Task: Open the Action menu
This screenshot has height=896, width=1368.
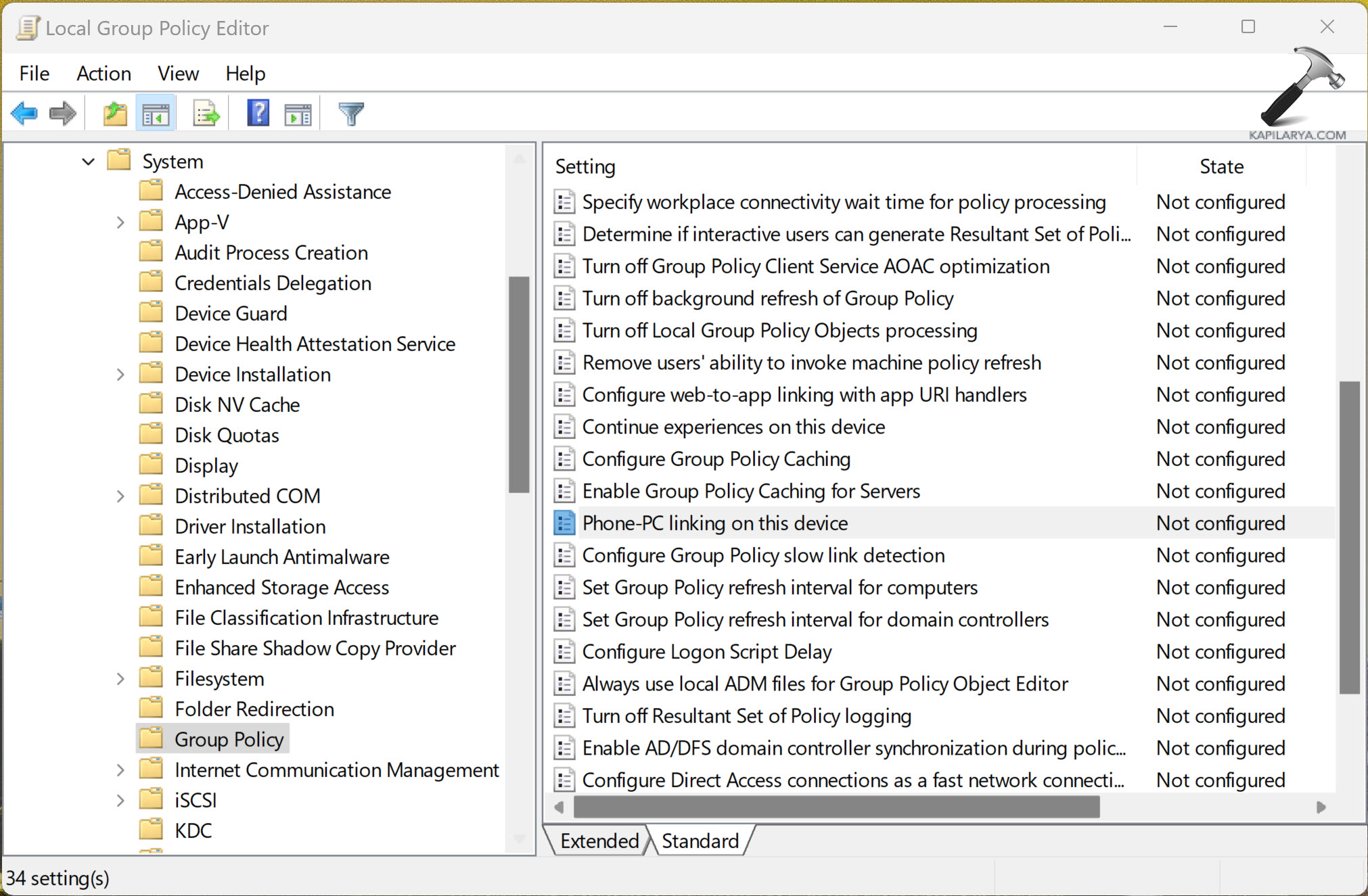Action: click(x=104, y=73)
